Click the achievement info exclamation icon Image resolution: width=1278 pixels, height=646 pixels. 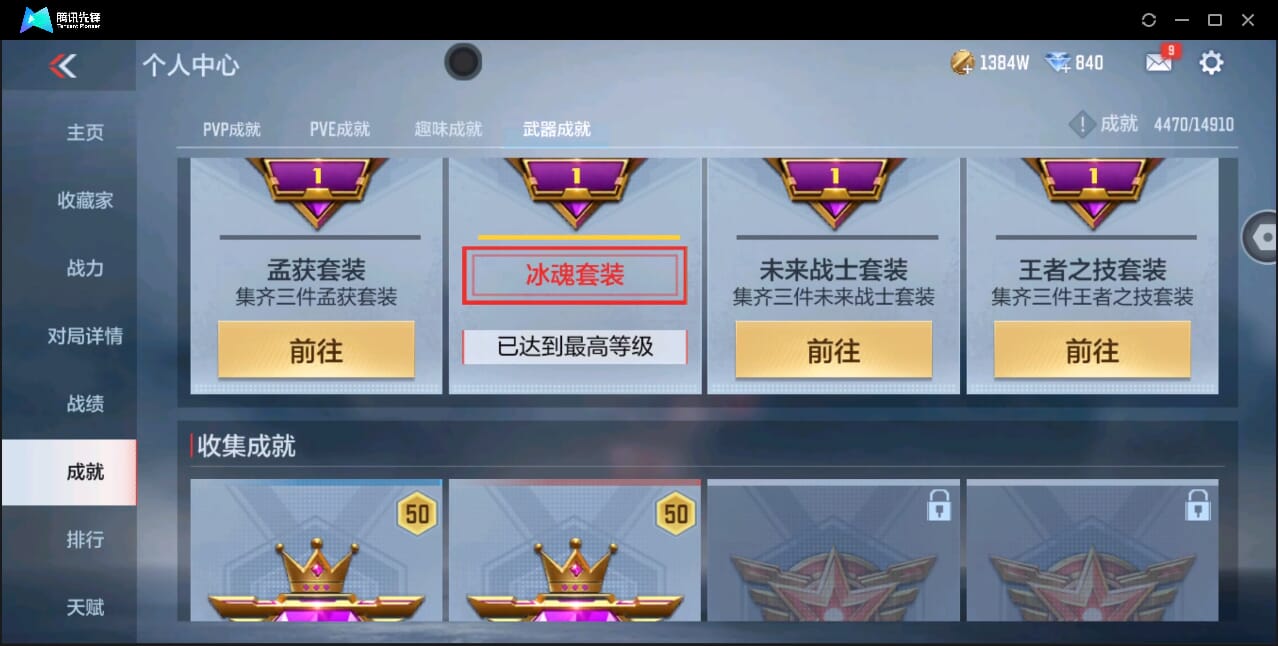[1082, 125]
